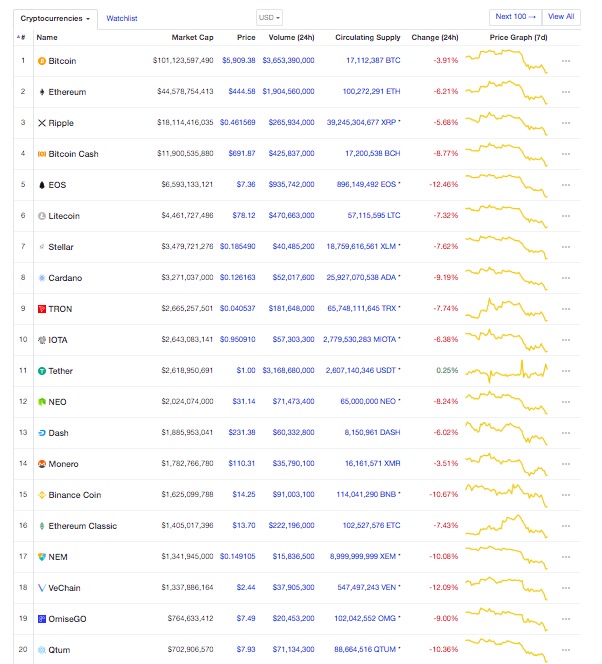The image size is (602, 664).
Task: Click the OmiseGO logo icon
Action: pyautogui.click(x=41, y=619)
